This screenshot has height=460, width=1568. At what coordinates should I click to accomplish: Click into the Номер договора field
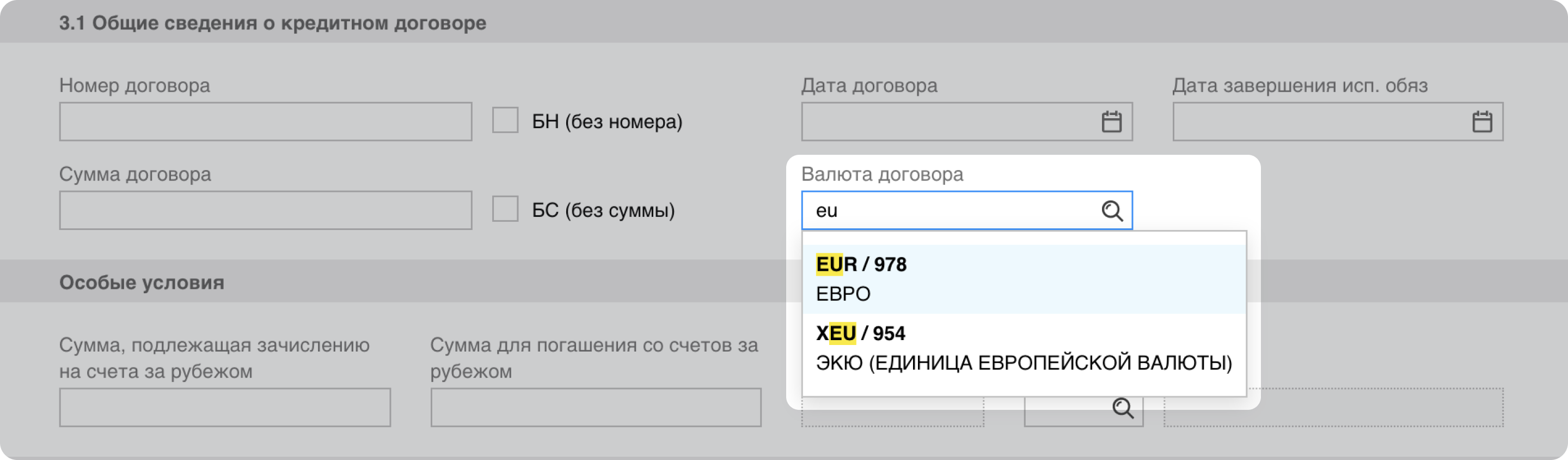[265, 122]
